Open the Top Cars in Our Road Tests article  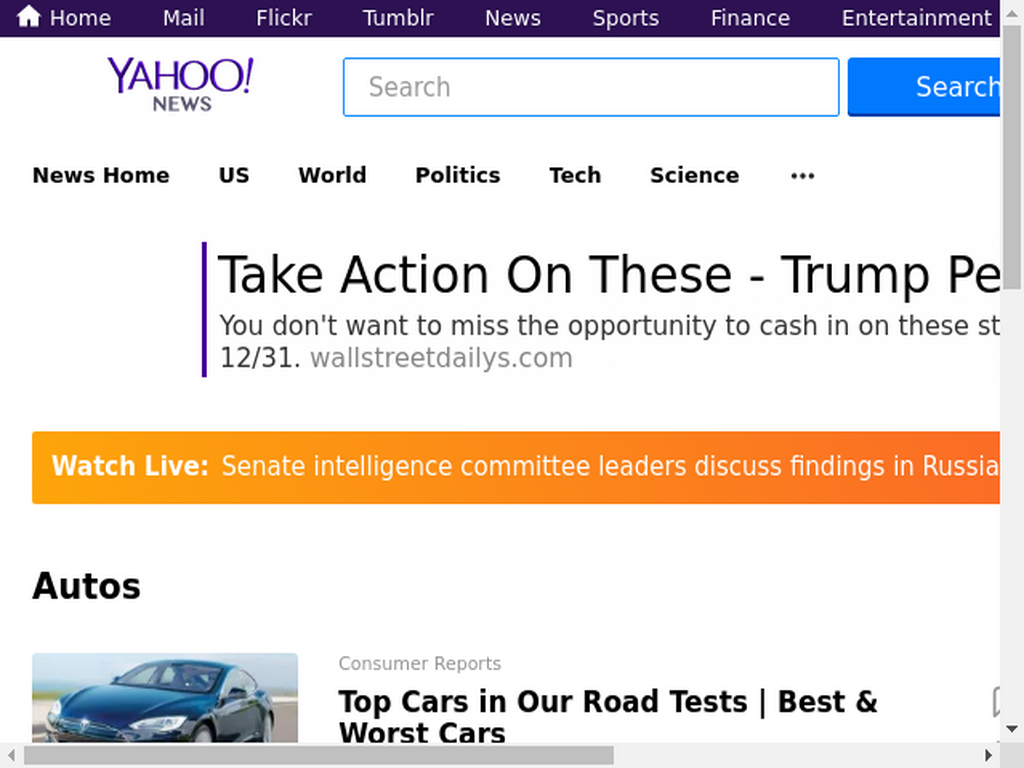607,716
